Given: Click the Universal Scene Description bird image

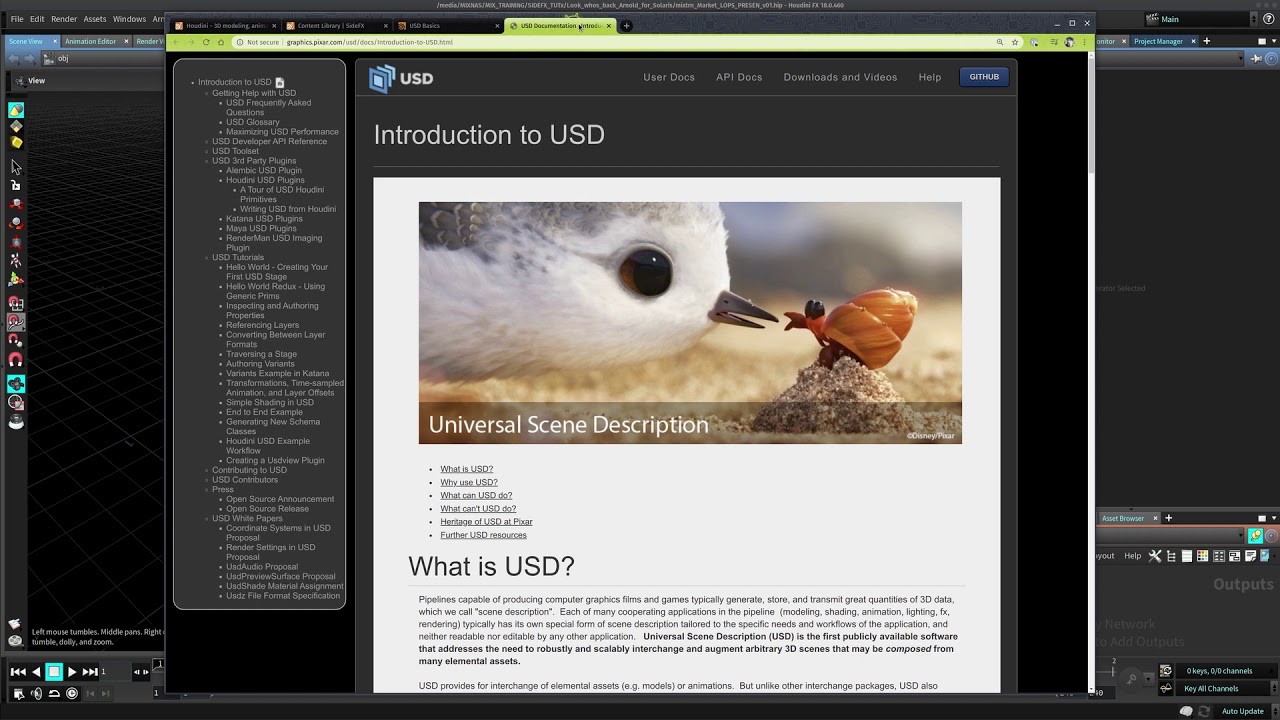Looking at the screenshot, I should [690, 323].
